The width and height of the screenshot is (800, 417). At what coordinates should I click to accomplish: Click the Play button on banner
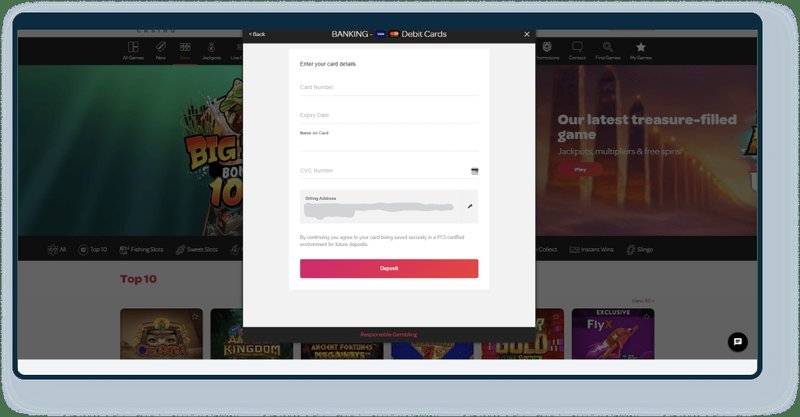(580, 169)
